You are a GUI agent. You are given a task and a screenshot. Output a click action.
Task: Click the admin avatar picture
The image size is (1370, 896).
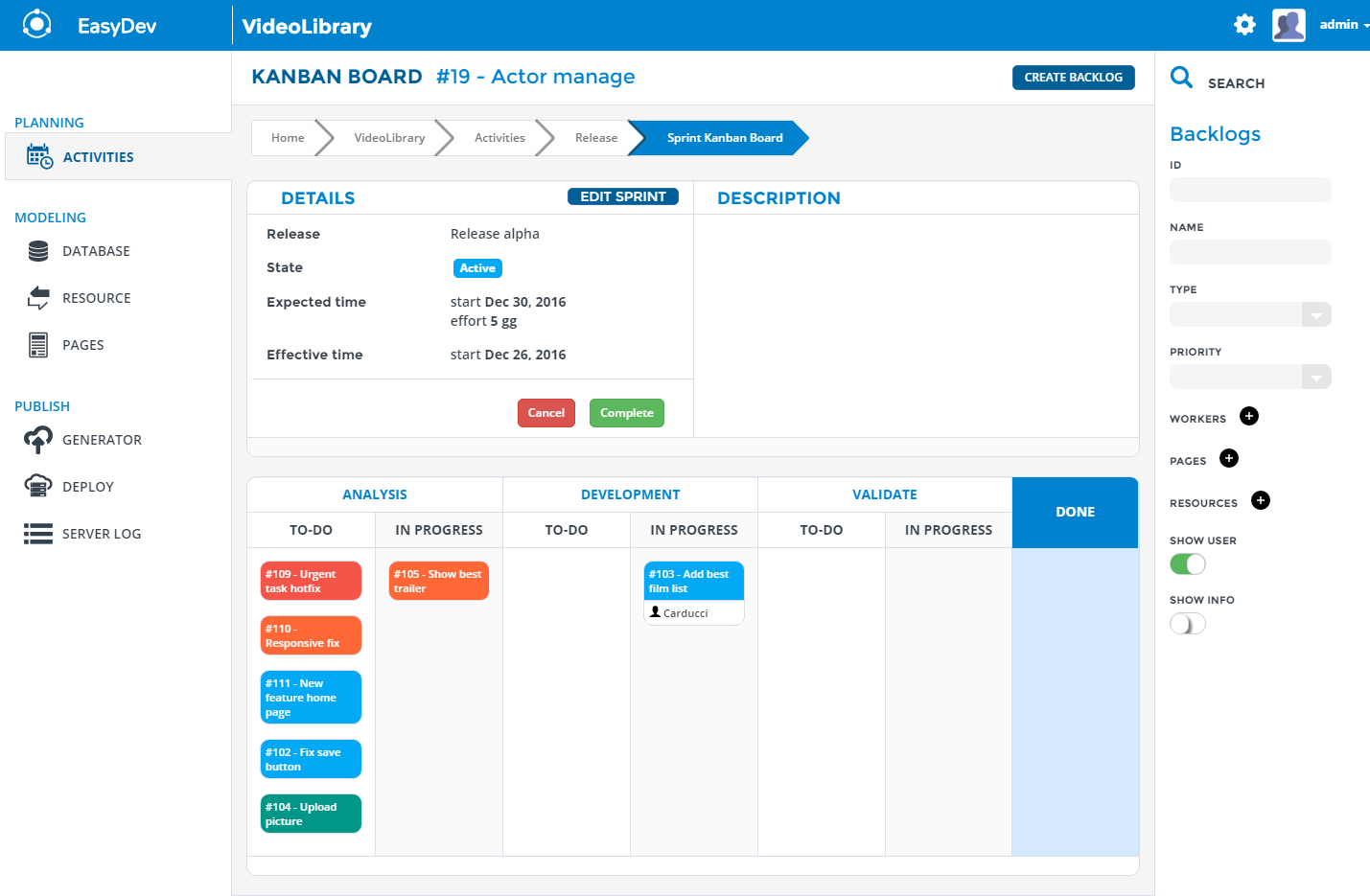[1289, 25]
